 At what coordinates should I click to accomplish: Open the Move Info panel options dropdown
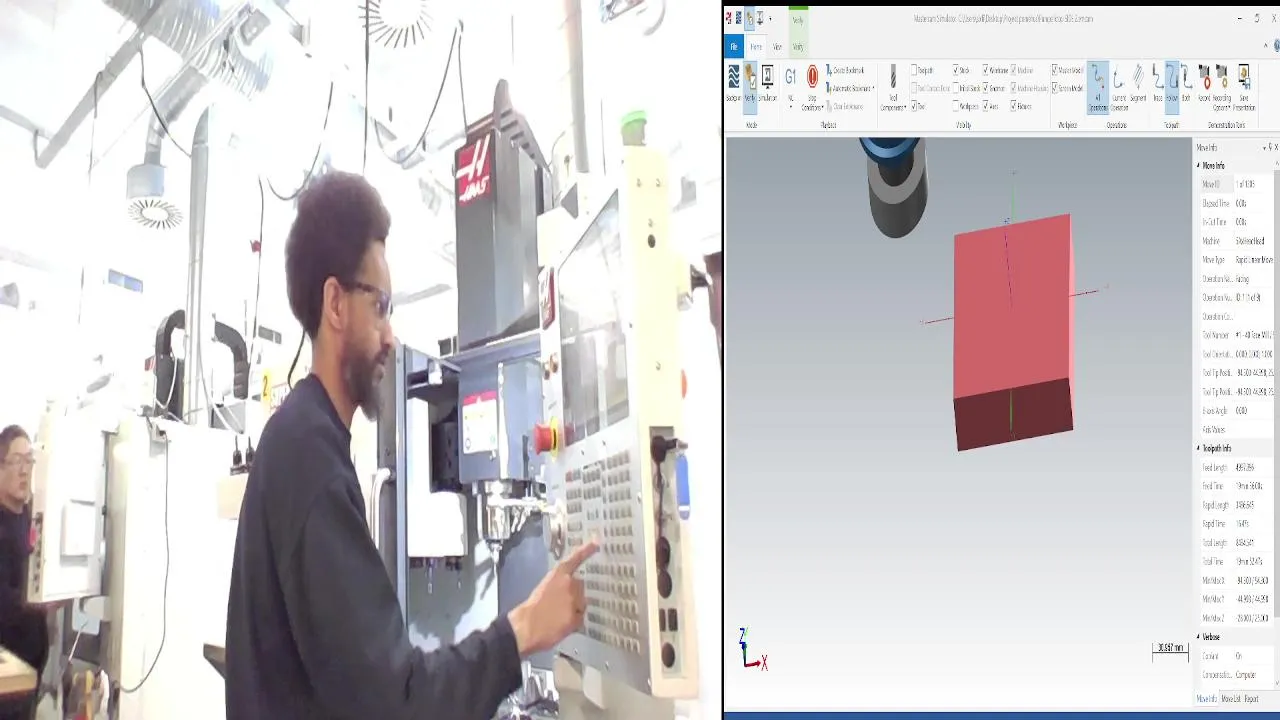1264,148
